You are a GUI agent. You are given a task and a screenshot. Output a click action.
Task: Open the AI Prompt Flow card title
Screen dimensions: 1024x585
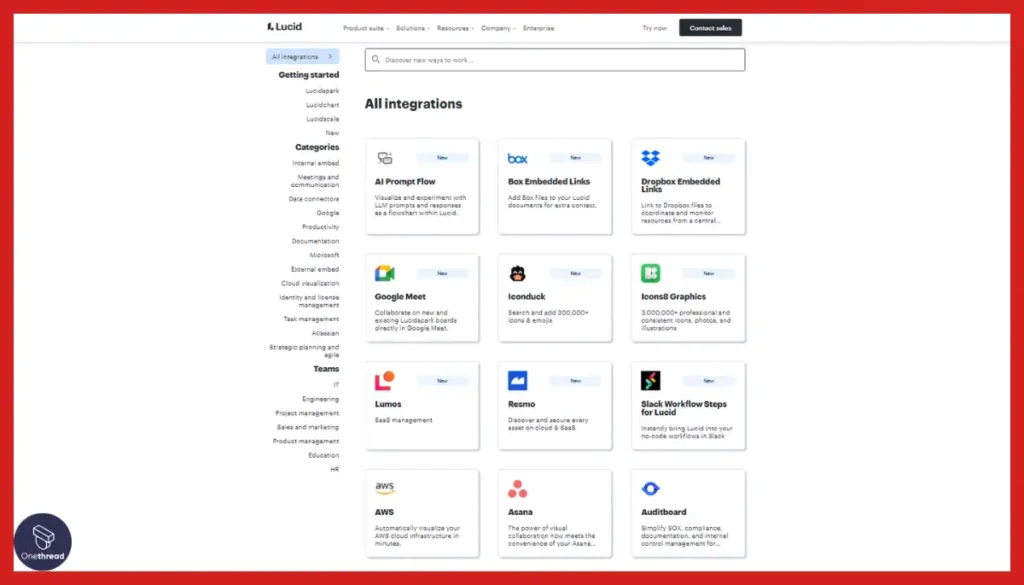click(405, 182)
